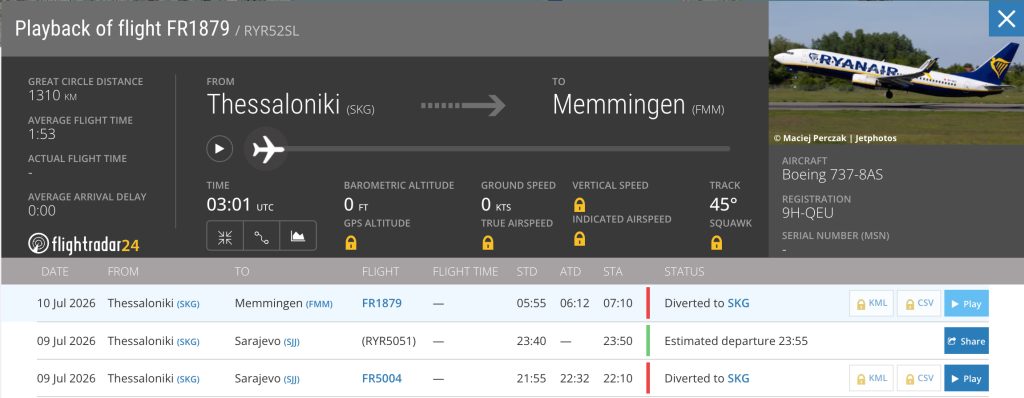Click the locked indicated airspeed padlock
1024x398 pixels.
tap(579, 239)
